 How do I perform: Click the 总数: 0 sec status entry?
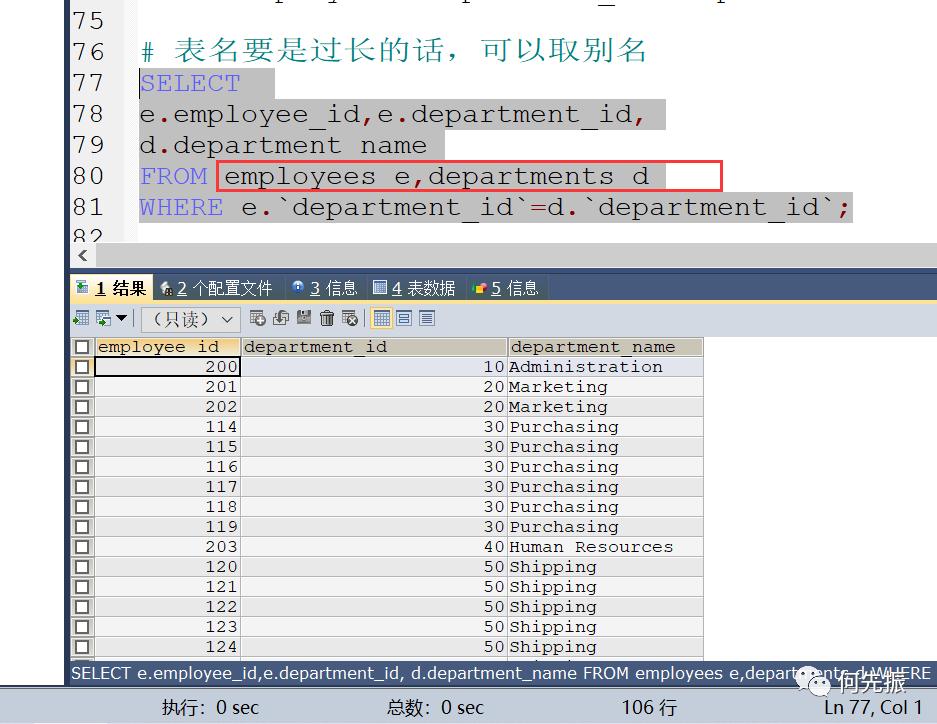pos(435,708)
